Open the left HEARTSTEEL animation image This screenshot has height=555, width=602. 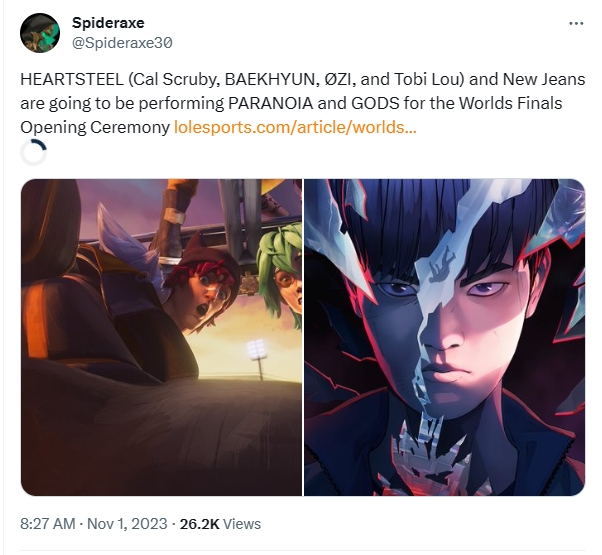pyautogui.click(x=161, y=337)
